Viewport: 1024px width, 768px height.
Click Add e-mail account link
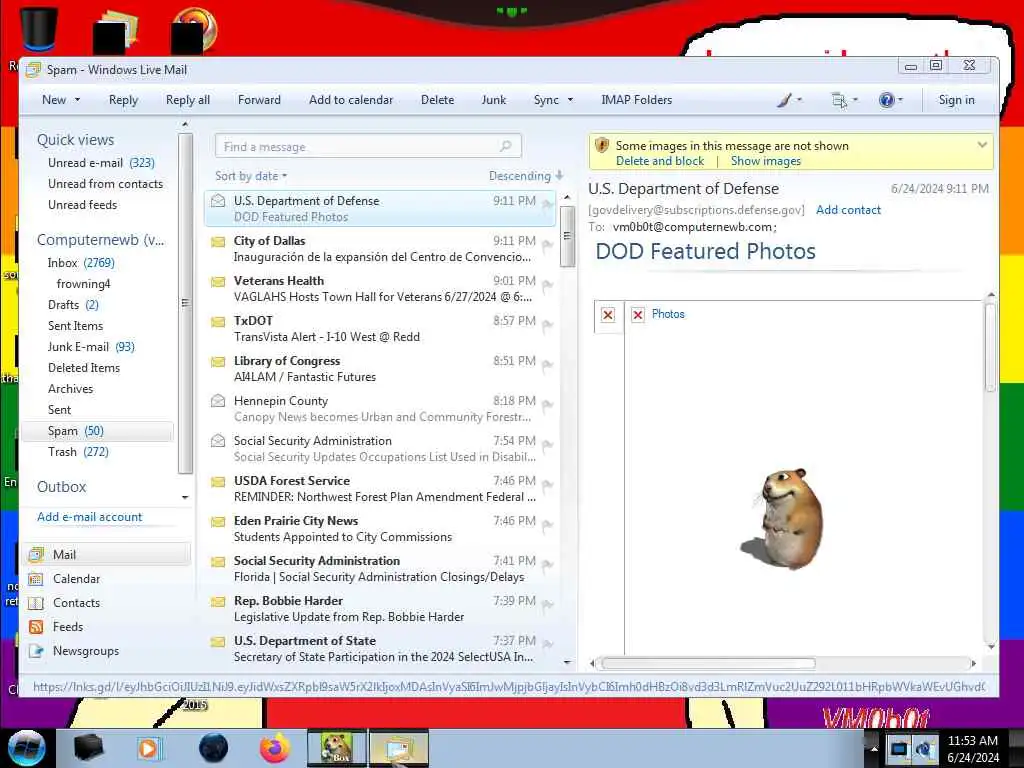pos(89,517)
